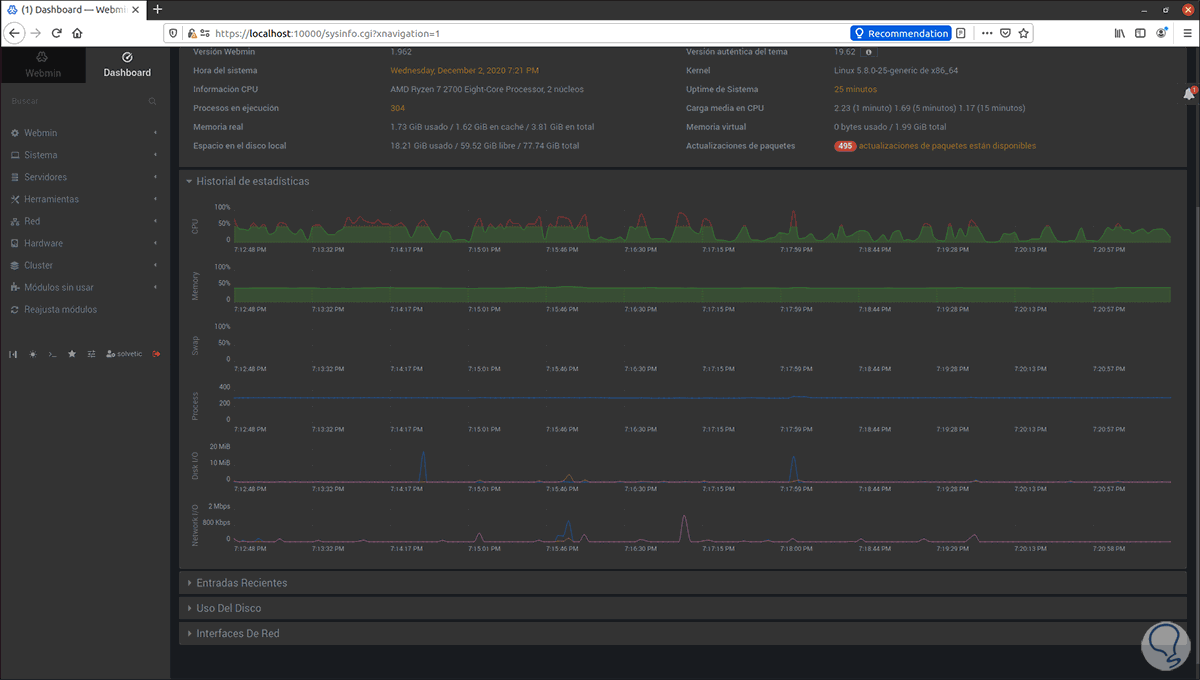
Task: Bookmark this page with star icon
Action: [1023, 33]
